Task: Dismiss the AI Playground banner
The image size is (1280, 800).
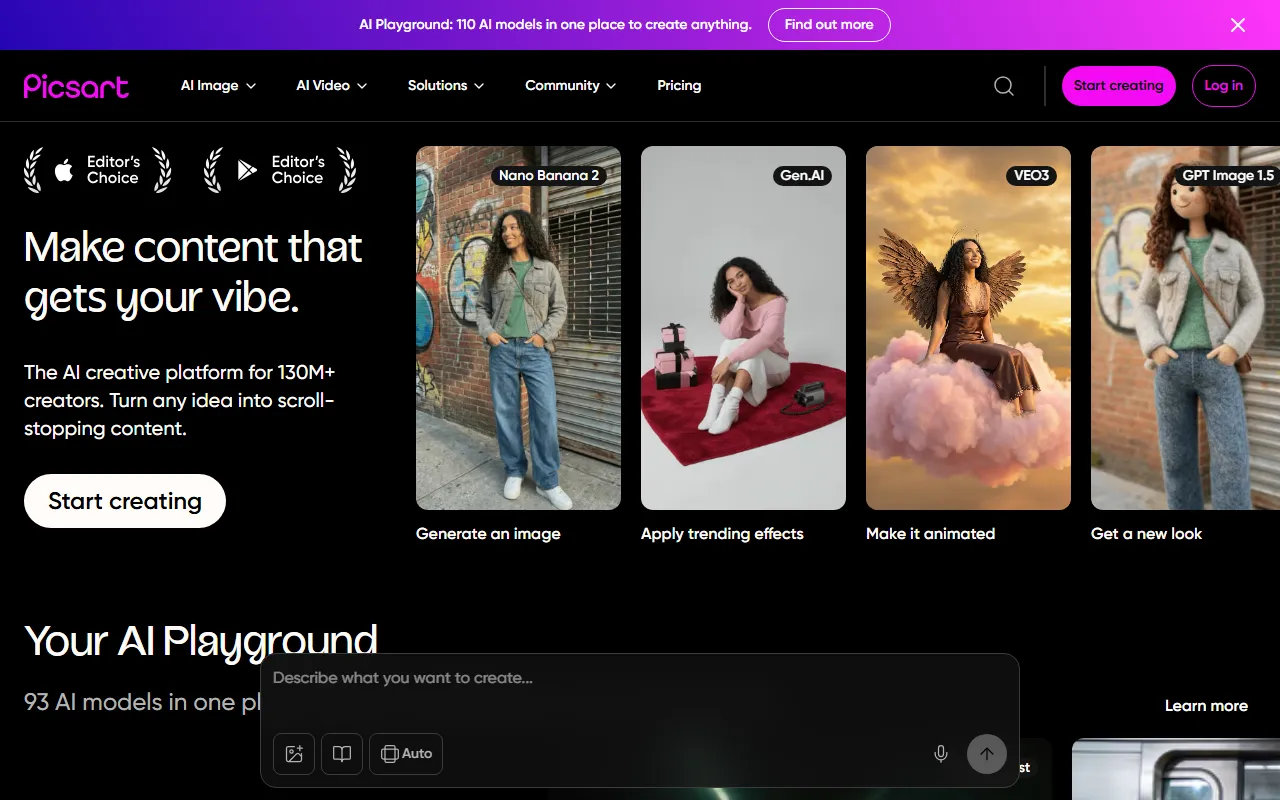Action: pos(1238,25)
